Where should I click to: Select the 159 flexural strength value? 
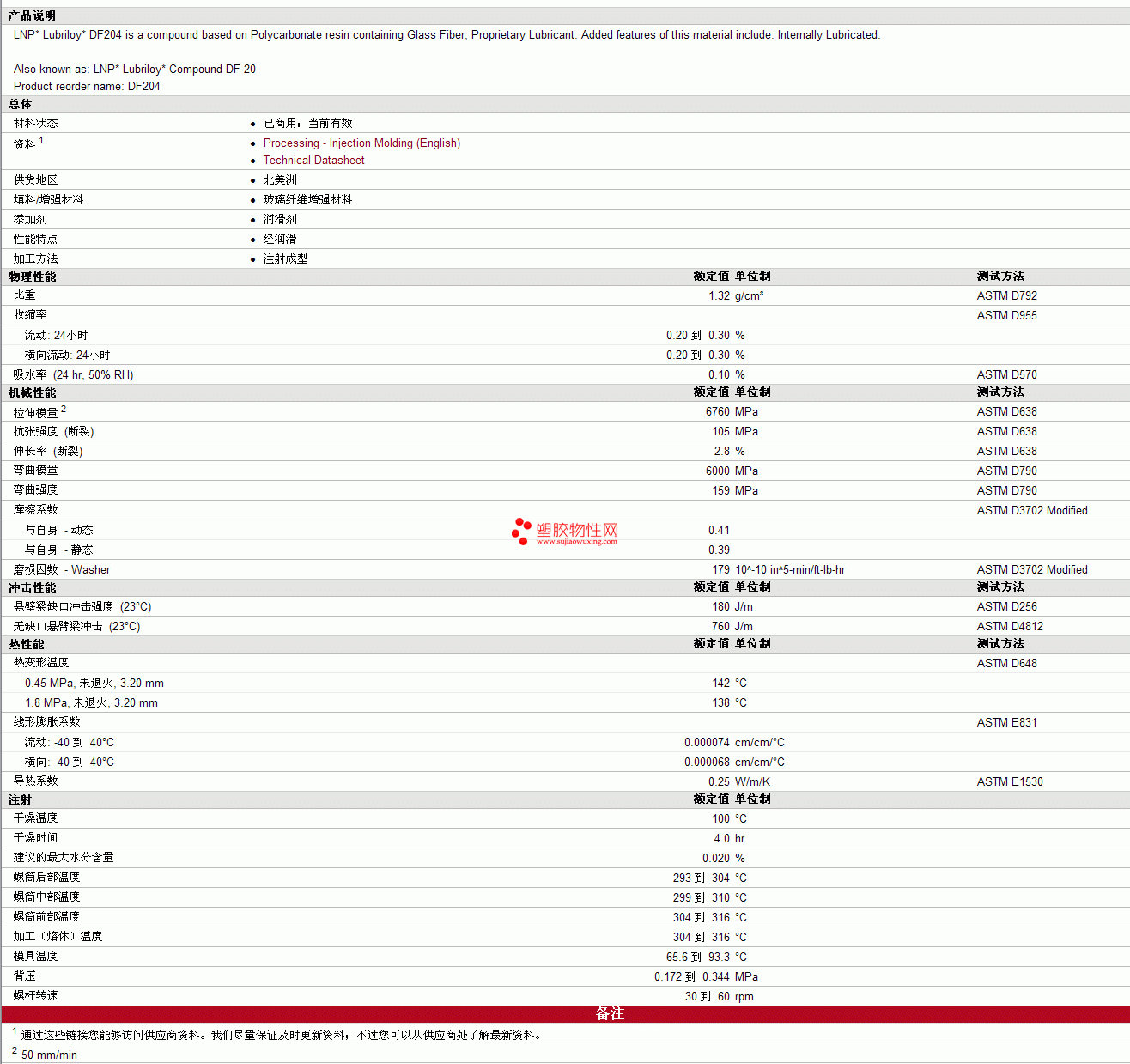[721, 491]
